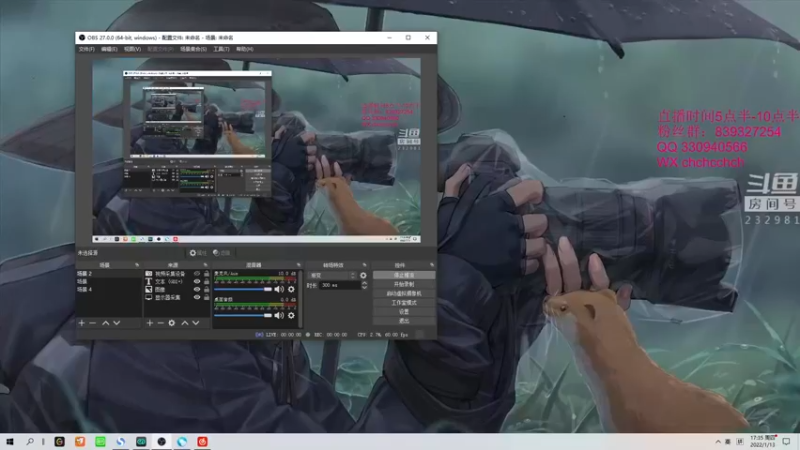Toggle lock on 显示器采集 source
This screenshot has width=800, height=450.
click(207, 297)
